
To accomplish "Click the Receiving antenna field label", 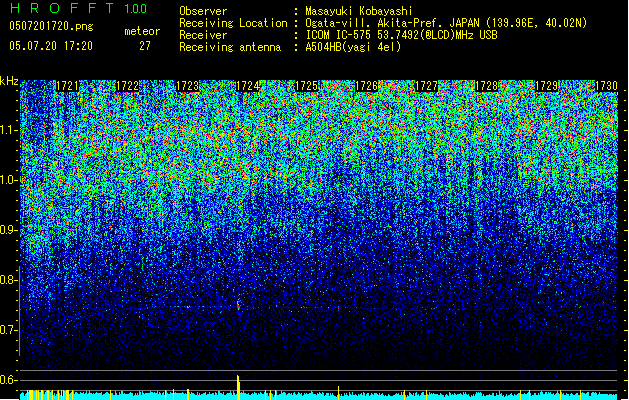I will coord(230,47).
